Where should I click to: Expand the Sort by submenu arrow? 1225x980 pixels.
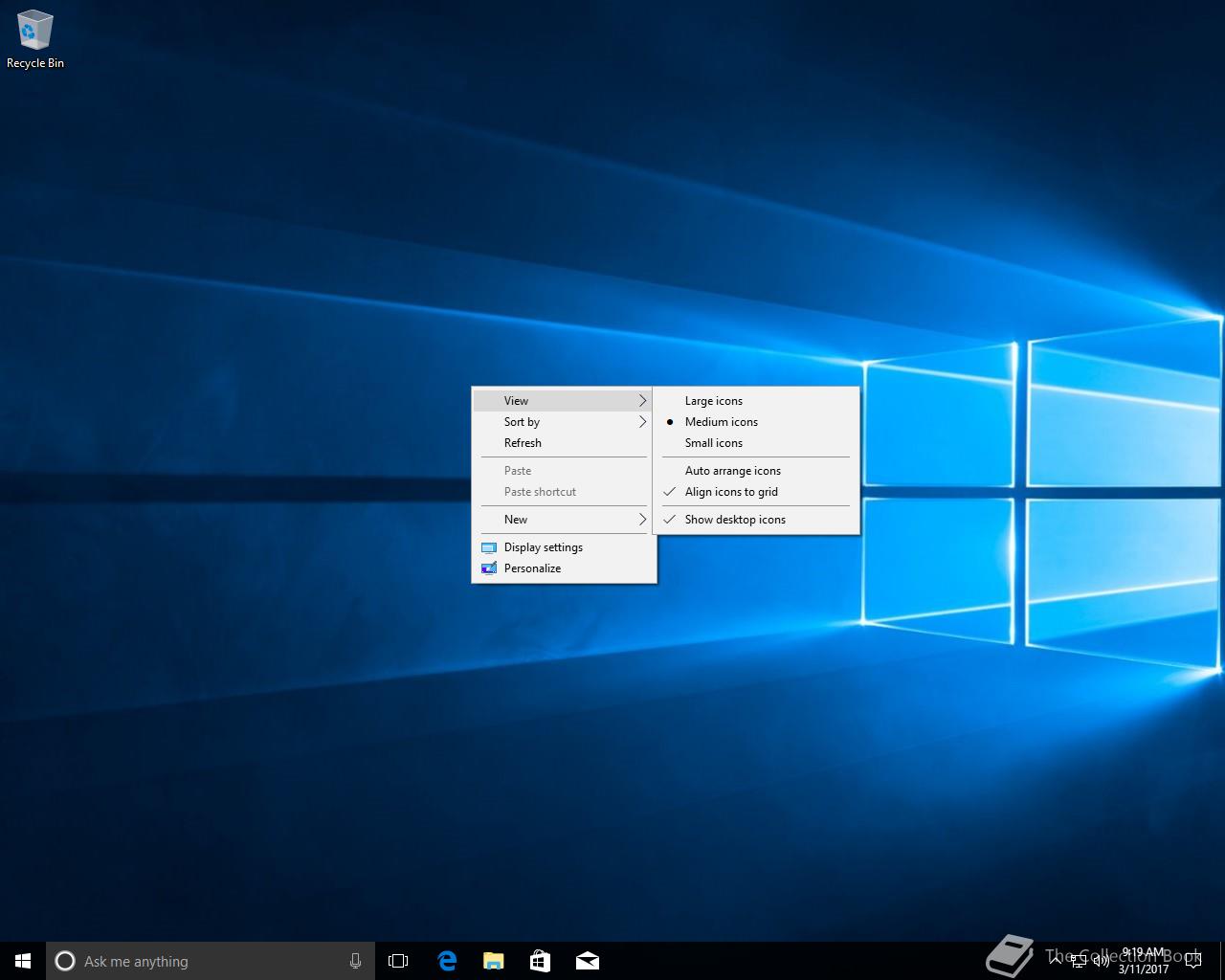coord(642,422)
